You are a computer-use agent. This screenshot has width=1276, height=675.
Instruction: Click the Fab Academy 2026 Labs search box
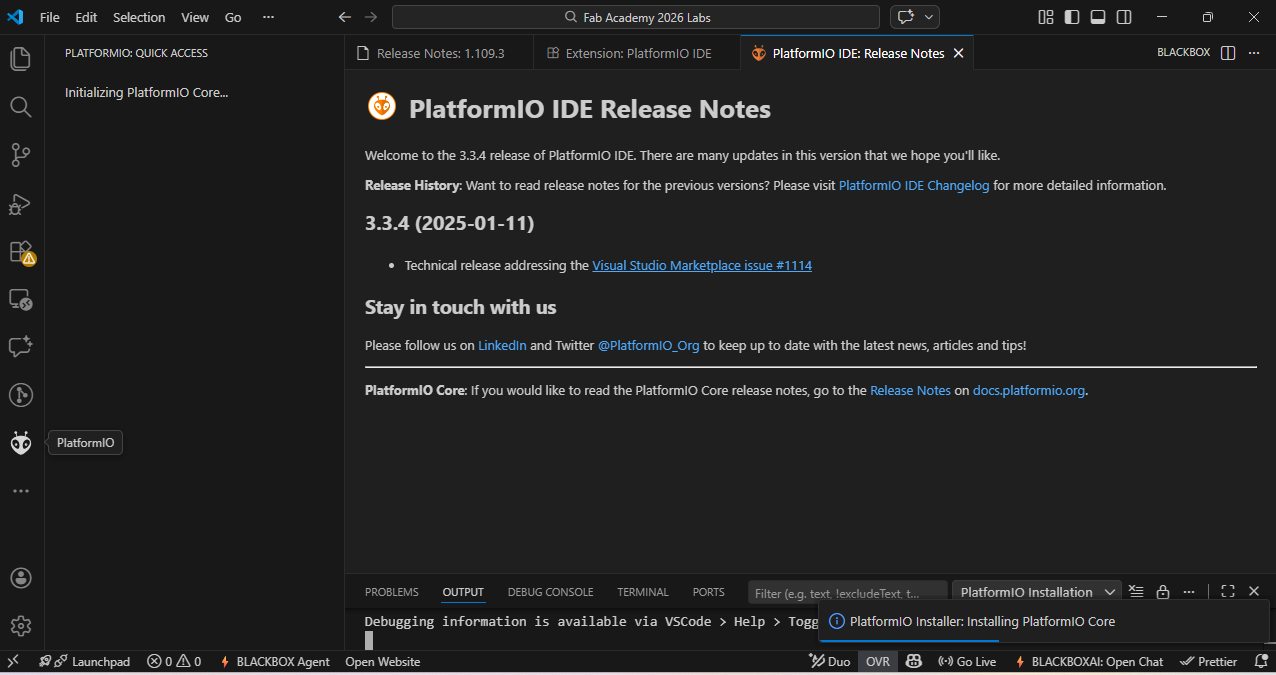pos(636,17)
